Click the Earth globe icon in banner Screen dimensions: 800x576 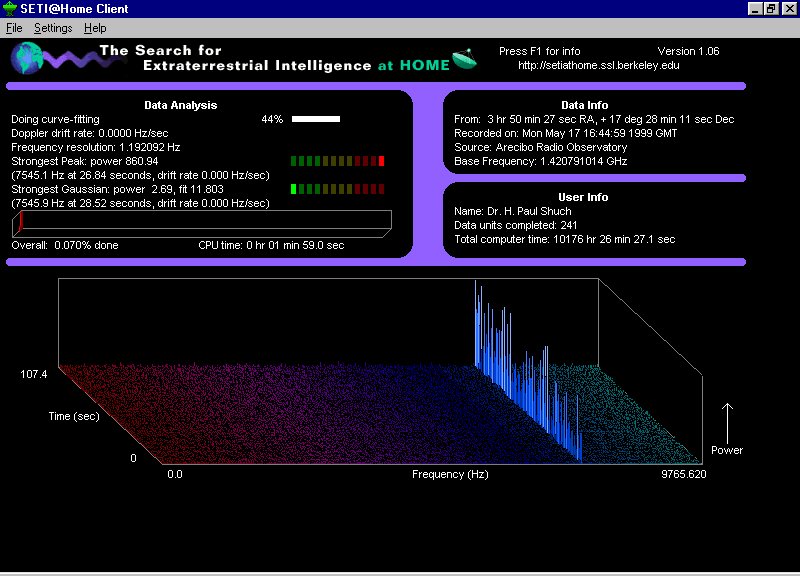point(28,57)
